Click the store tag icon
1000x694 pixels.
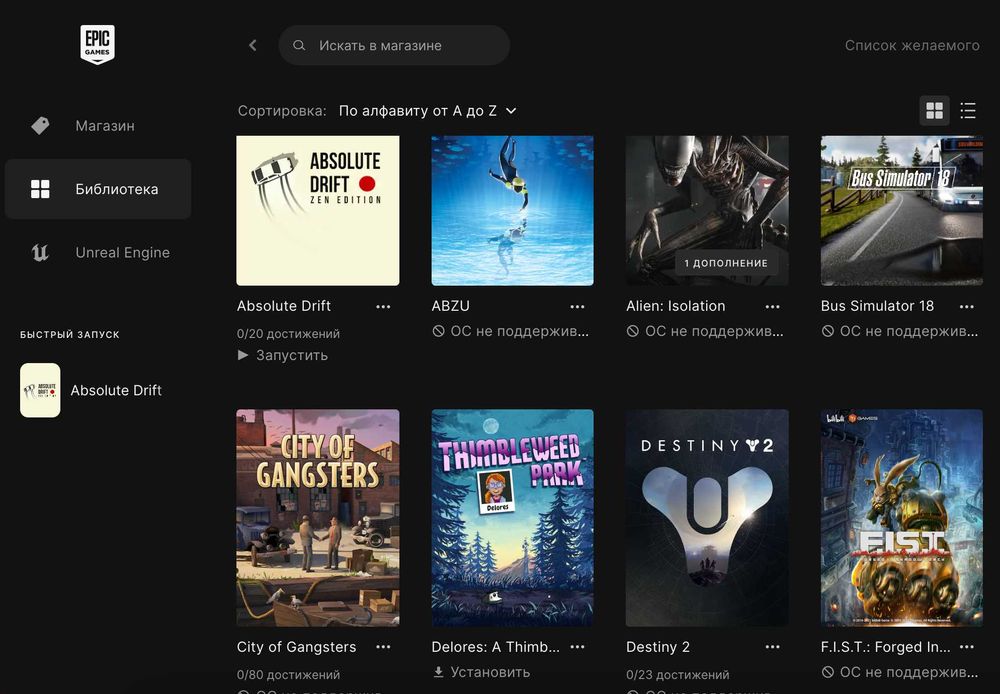[x=40, y=126]
